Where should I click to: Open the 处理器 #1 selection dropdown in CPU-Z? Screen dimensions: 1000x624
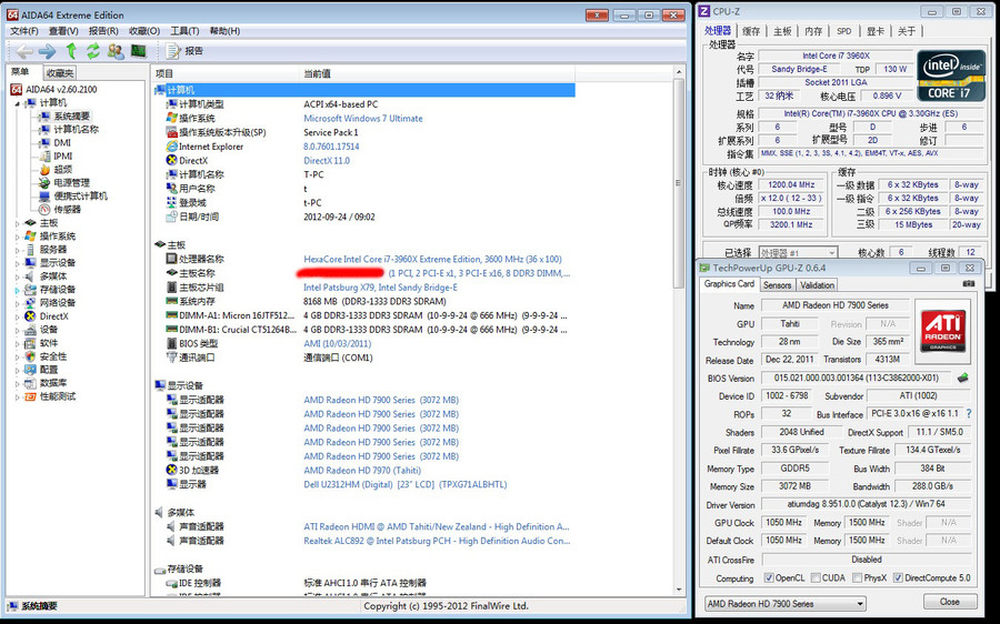click(x=798, y=253)
